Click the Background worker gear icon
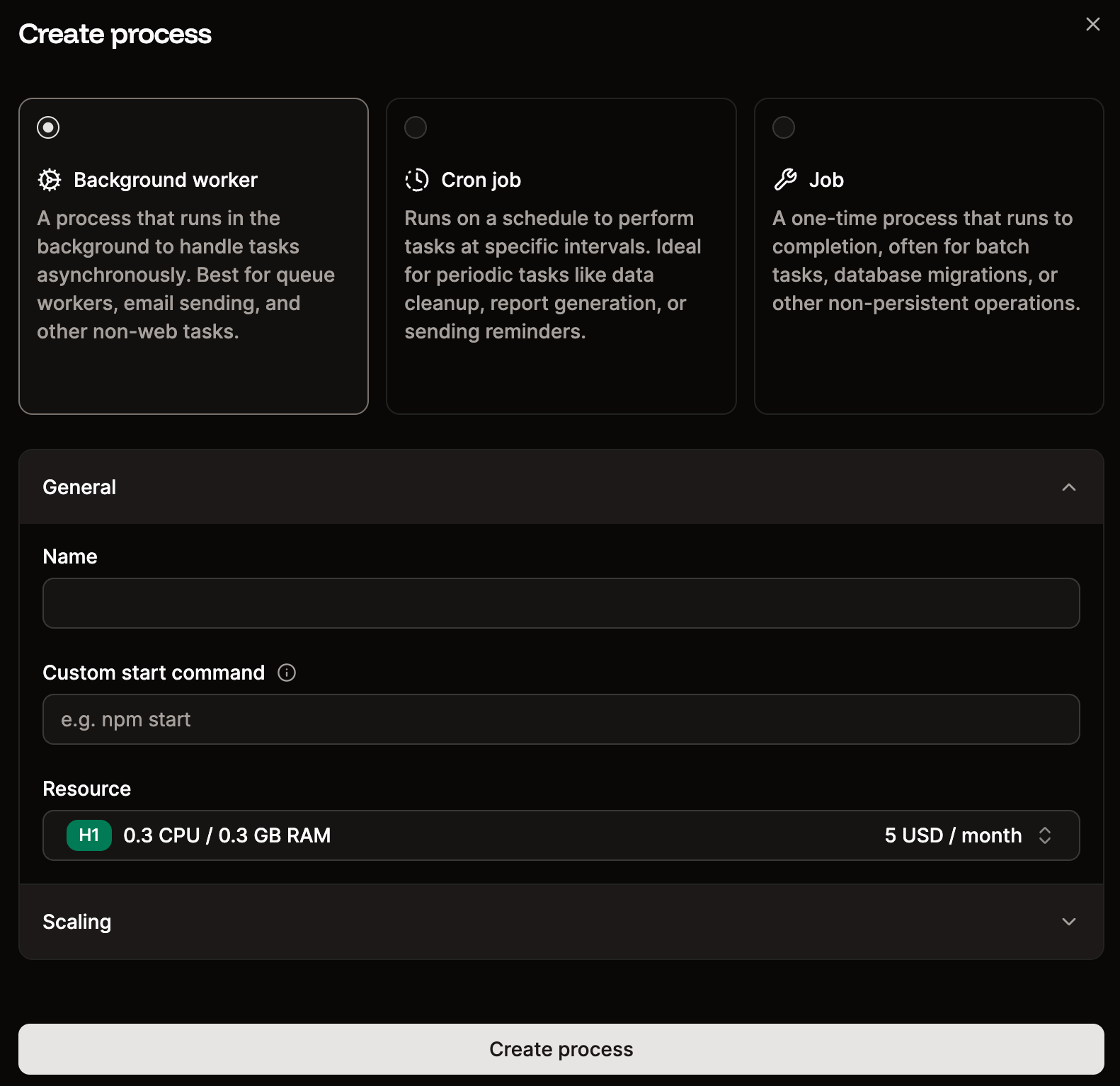1120x1086 pixels. coord(50,180)
